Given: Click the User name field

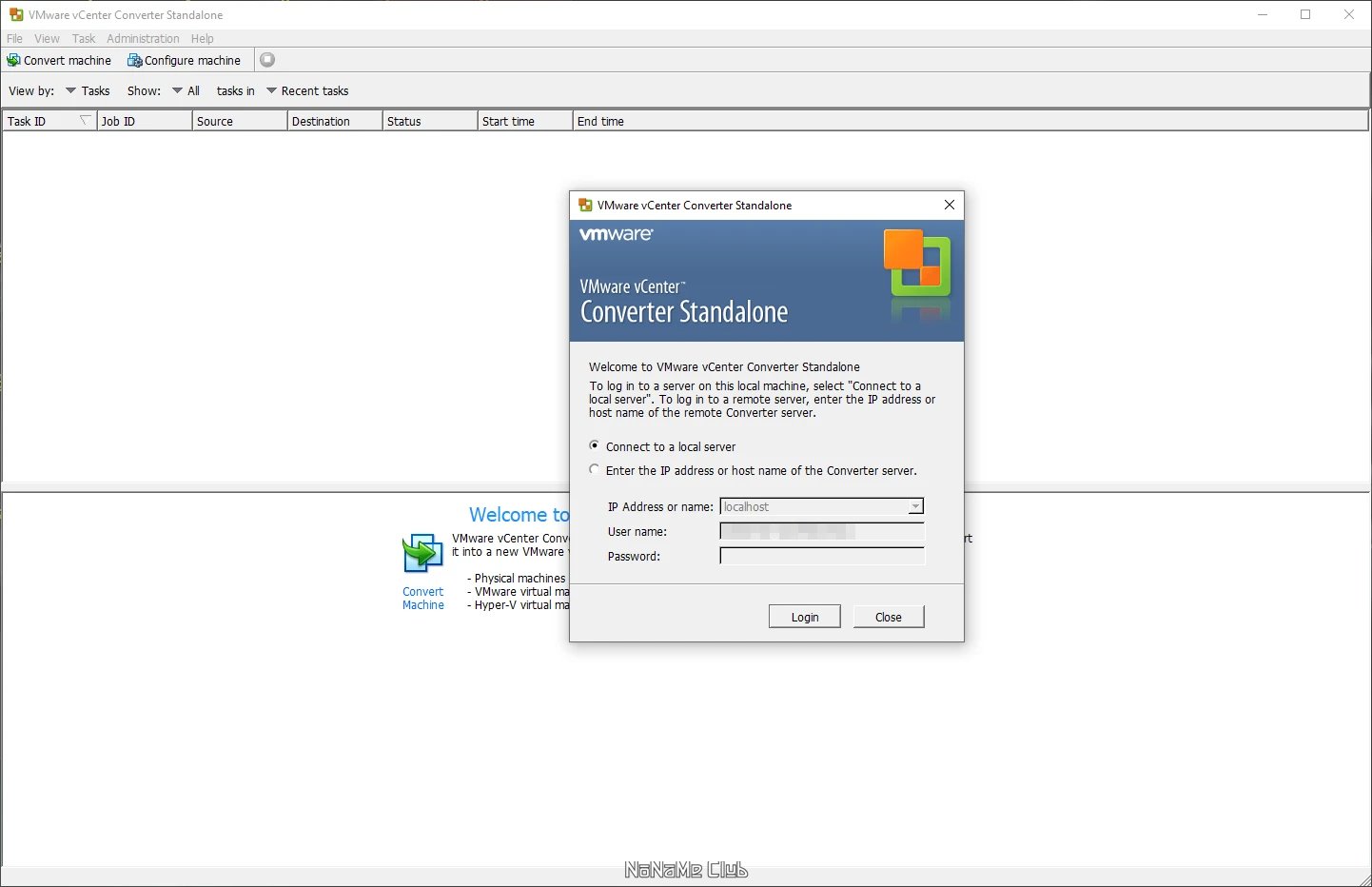Looking at the screenshot, I should click(822, 531).
